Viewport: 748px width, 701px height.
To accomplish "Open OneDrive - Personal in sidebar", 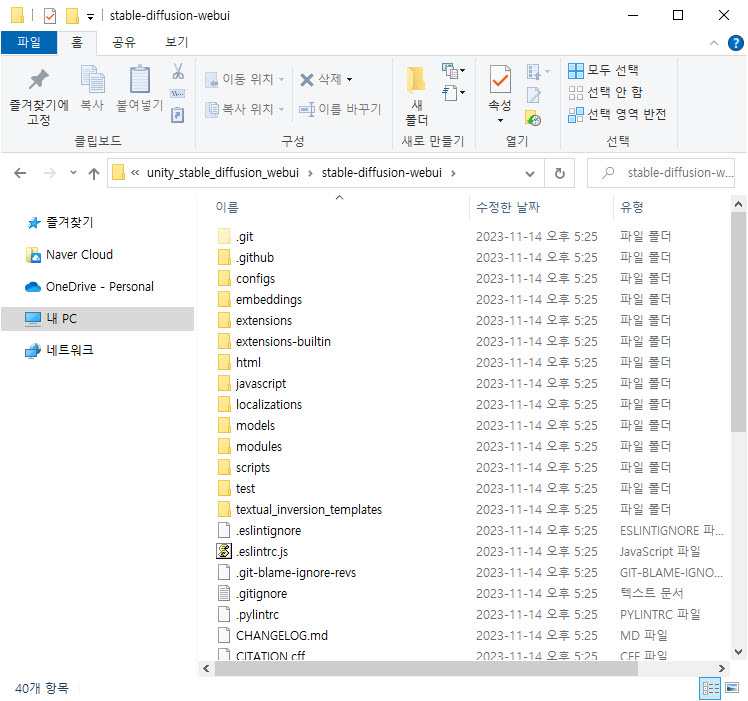I will pos(89,286).
